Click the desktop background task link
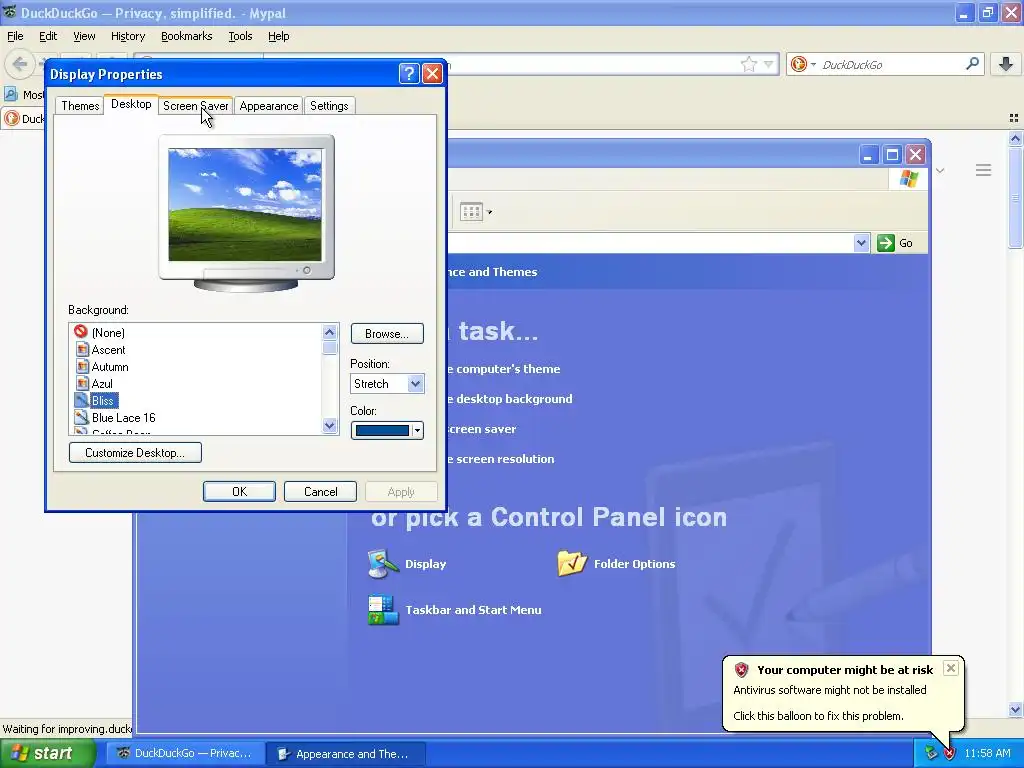Image resolution: width=1024 pixels, height=768 pixels. (x=510, y=399)
